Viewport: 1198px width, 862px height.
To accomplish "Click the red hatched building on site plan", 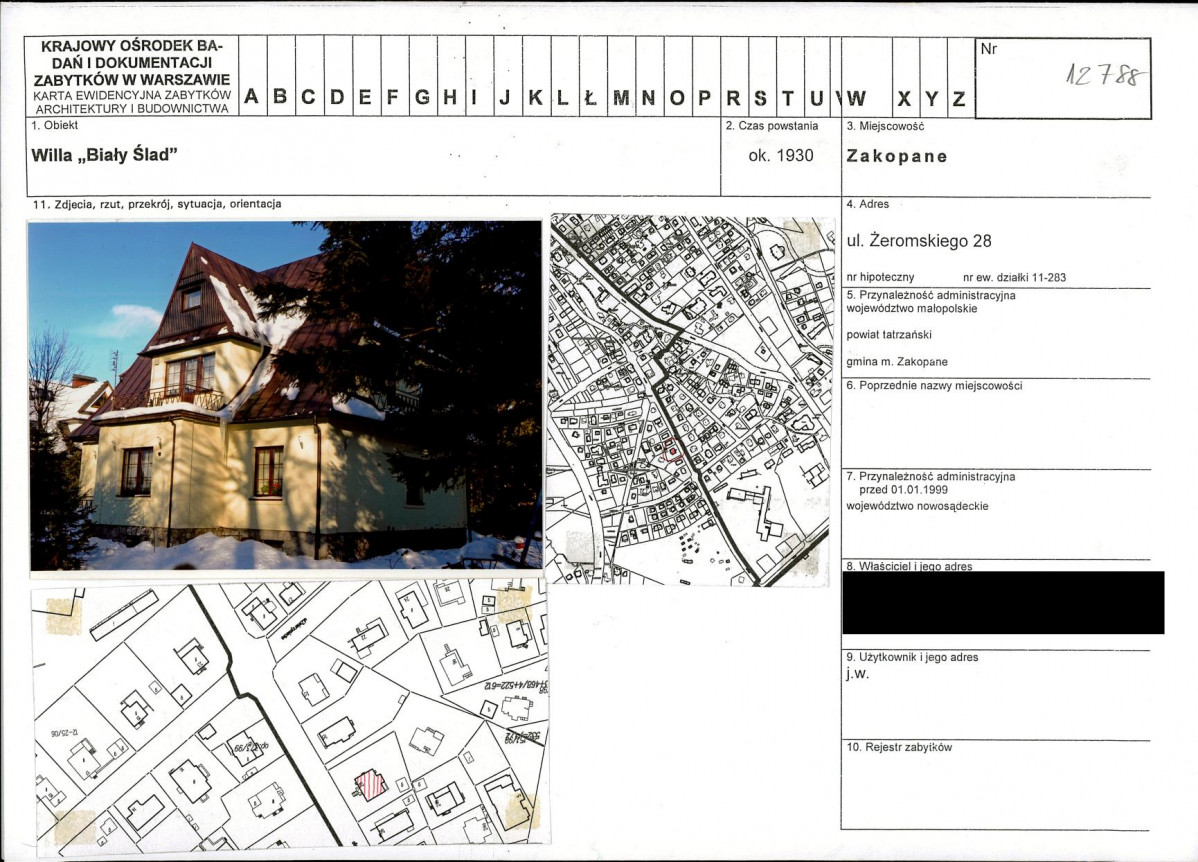I will tap(371, 783).
